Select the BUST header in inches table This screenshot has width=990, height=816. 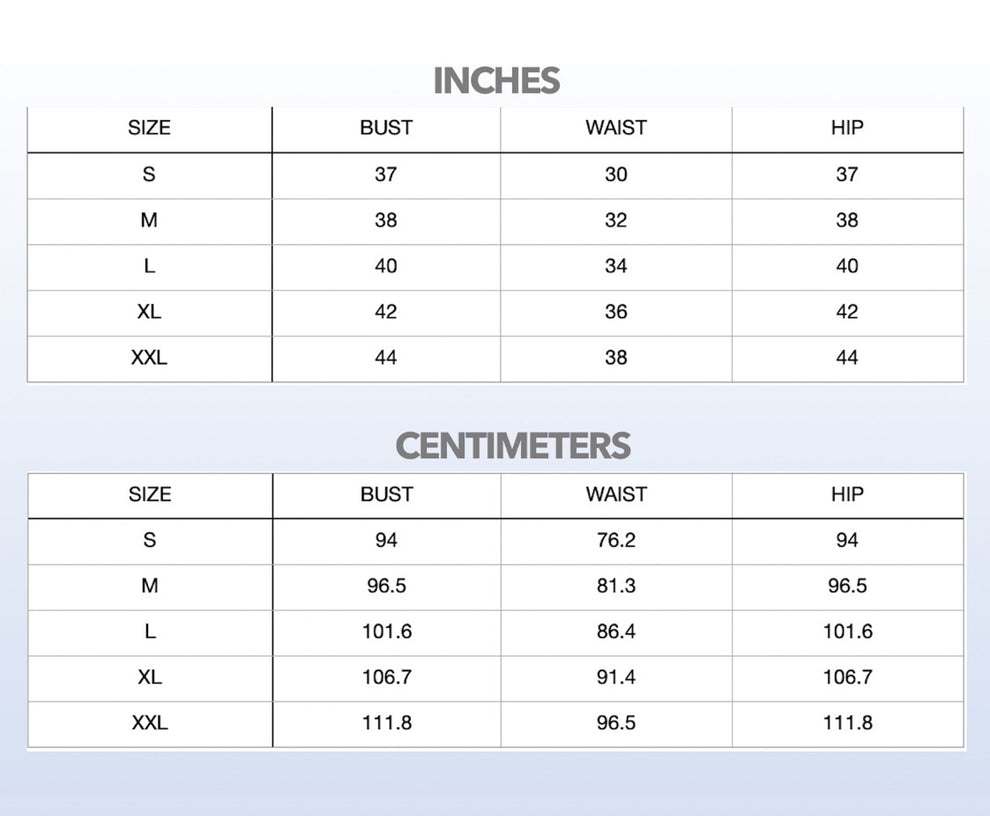(386, 128)
